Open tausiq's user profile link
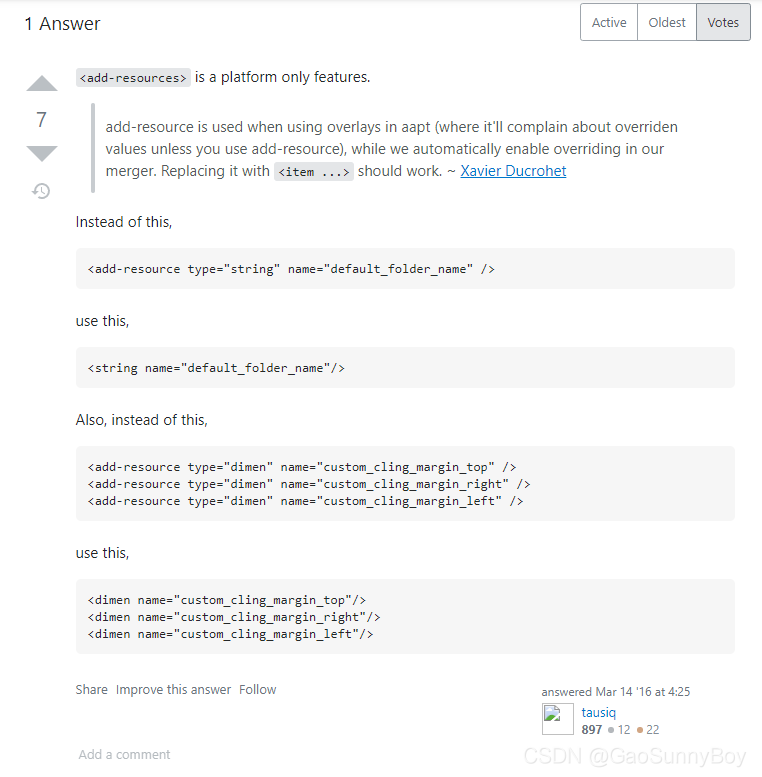 click(x=599, y=713)
